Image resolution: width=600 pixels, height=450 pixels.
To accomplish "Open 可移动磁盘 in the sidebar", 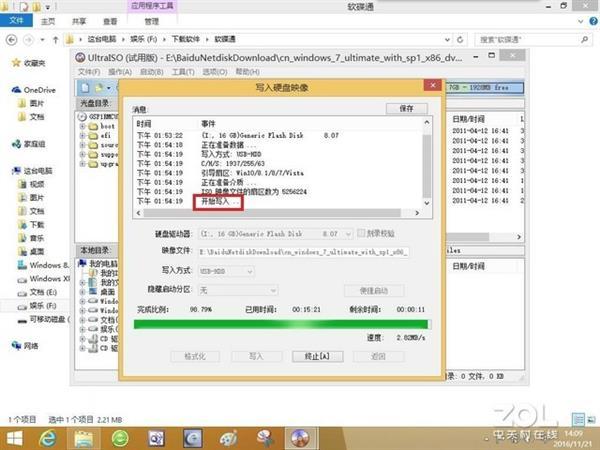I will pyautogui.click(x=44, y=319).
